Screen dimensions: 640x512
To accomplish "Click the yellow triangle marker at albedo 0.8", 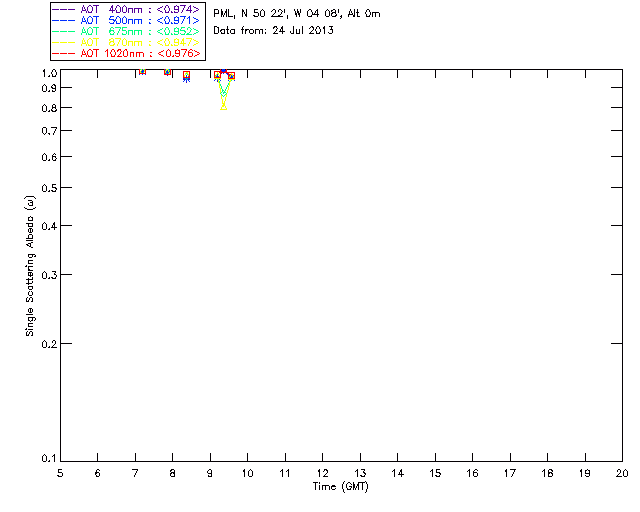I will click(224, 107).
